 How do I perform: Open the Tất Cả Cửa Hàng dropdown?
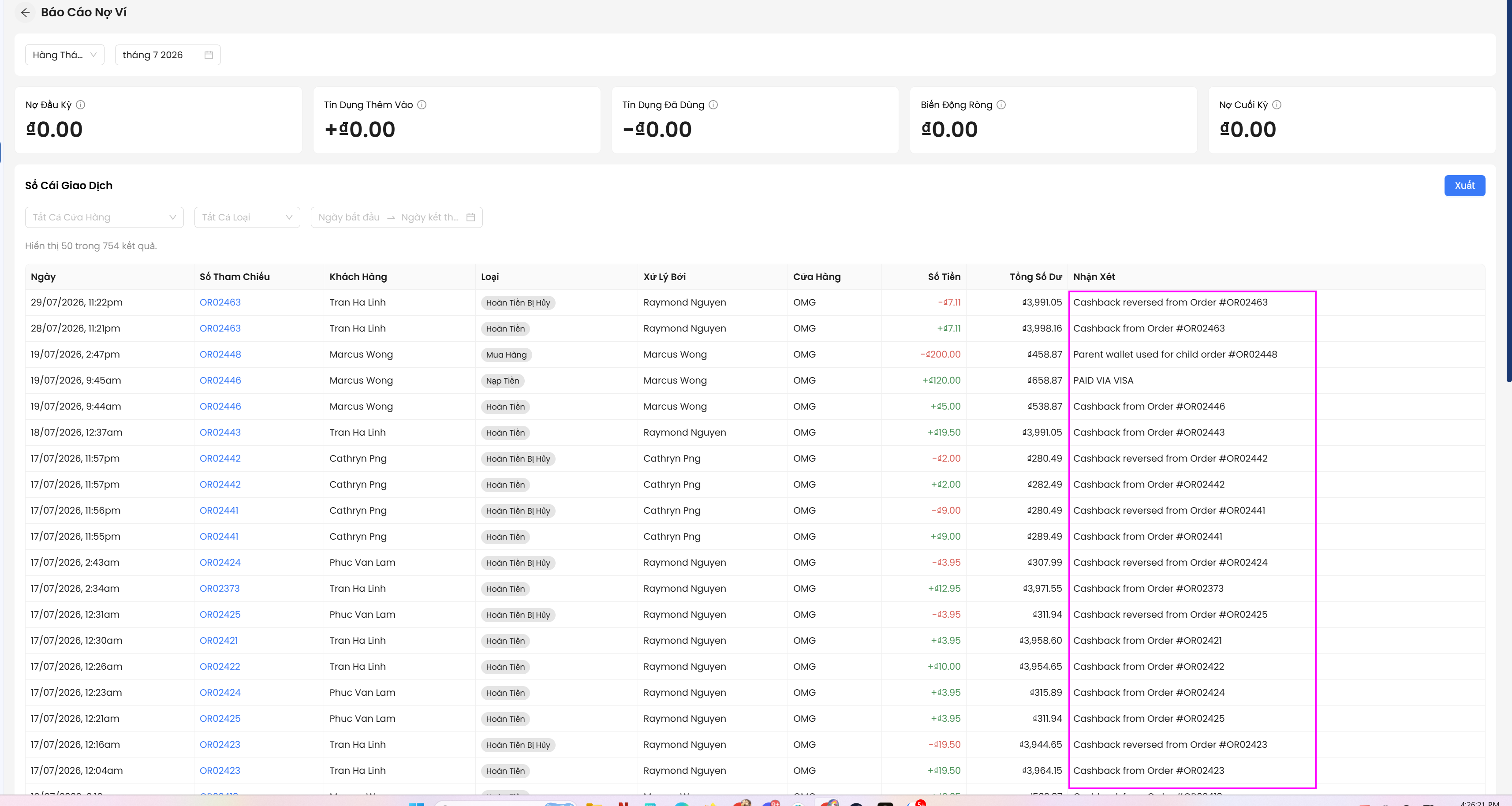tap(105, 217)
